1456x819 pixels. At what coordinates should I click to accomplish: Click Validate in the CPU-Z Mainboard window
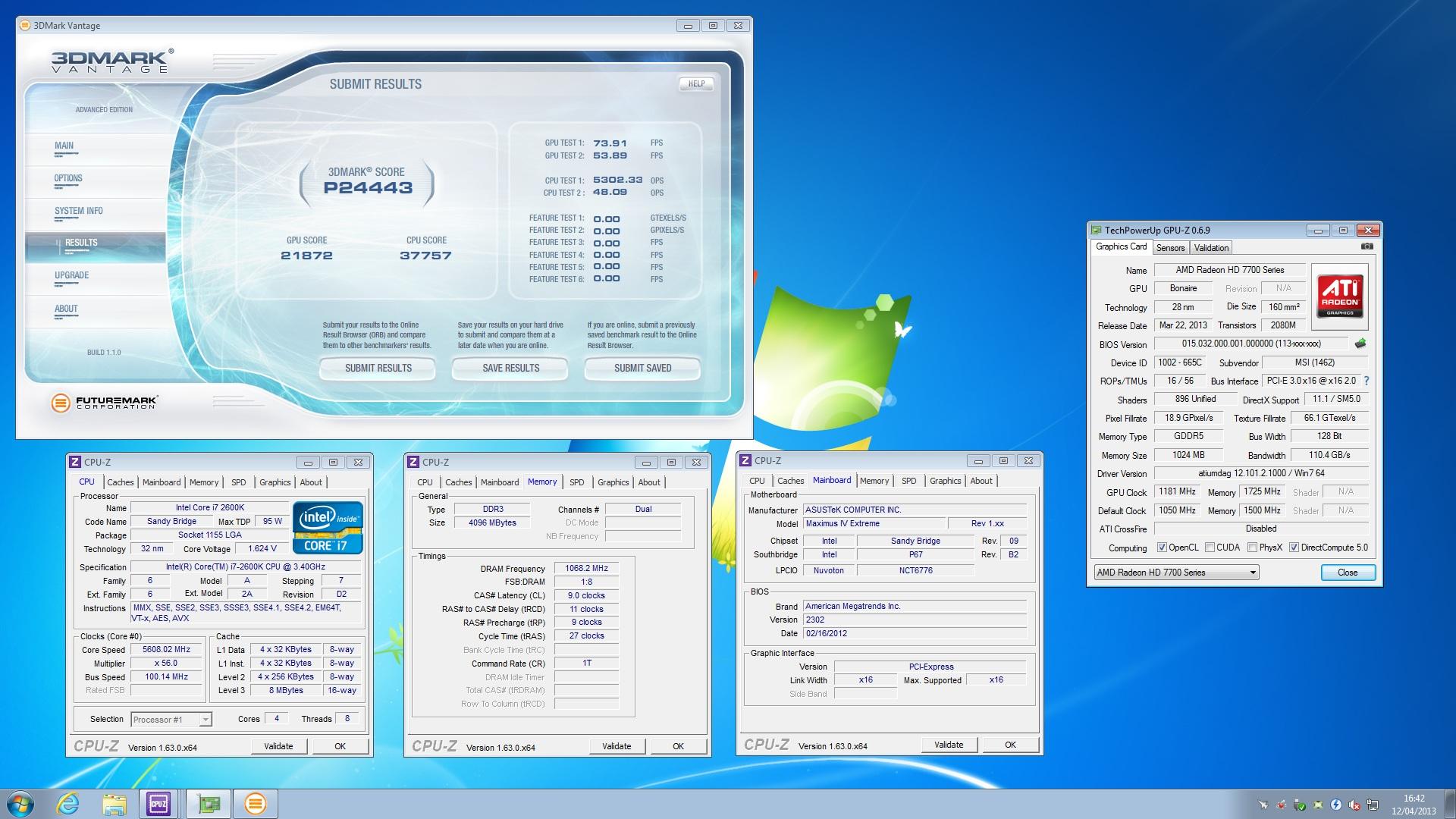click(949, 745)
